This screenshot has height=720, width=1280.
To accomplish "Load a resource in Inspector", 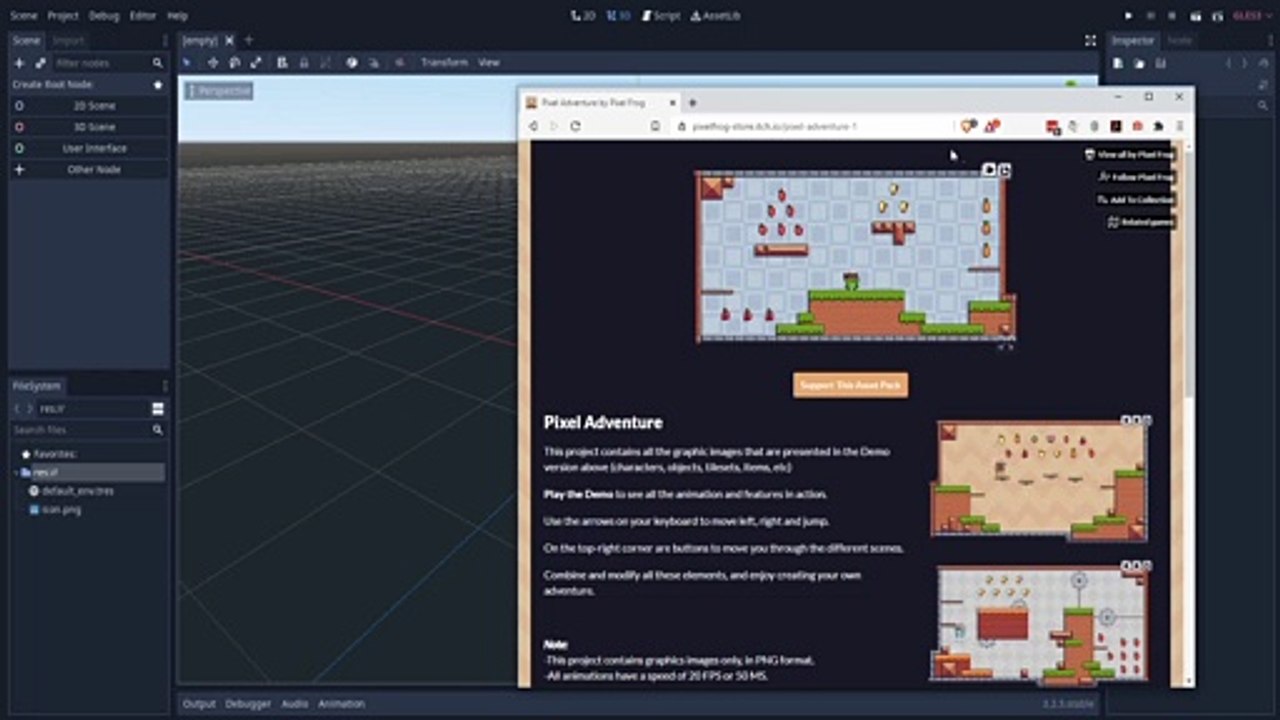I will [x=1139, y=63].
